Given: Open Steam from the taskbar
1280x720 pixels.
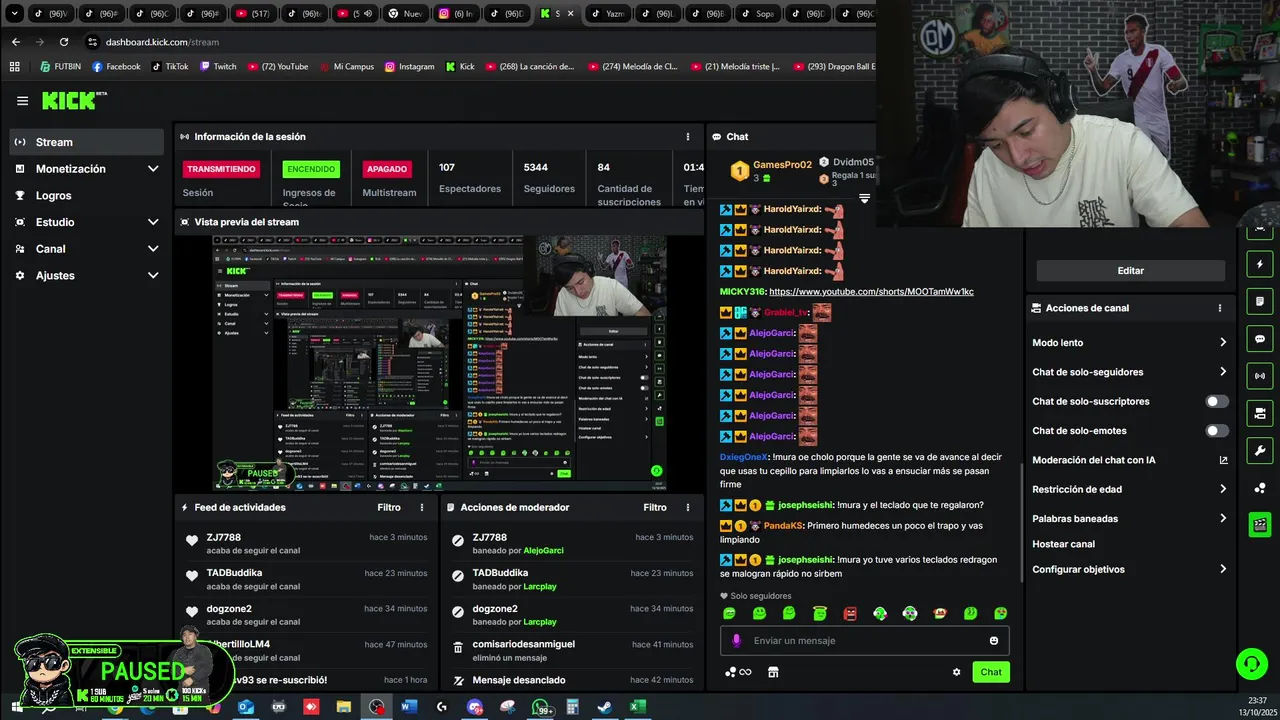Looking at the screenshot, I should coord(604,707).
